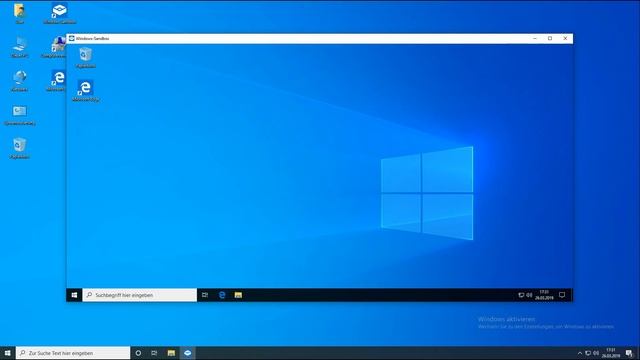Click the Windows Sandbox title bar icon
The image size is (640, 360).
click(x=72, y=38)
